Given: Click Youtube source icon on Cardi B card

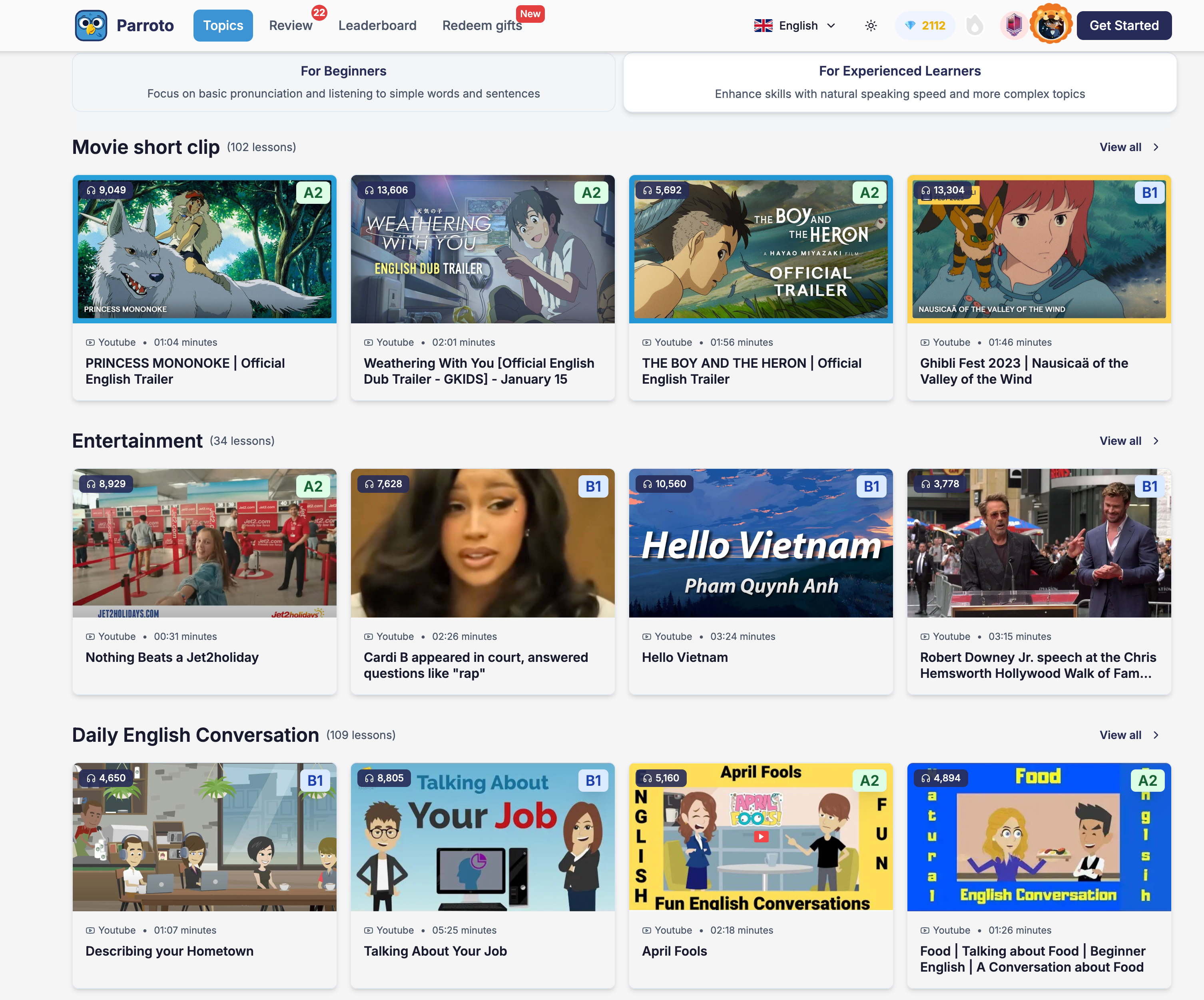Looking at the screenshot, I should click(x=368, y=637).
